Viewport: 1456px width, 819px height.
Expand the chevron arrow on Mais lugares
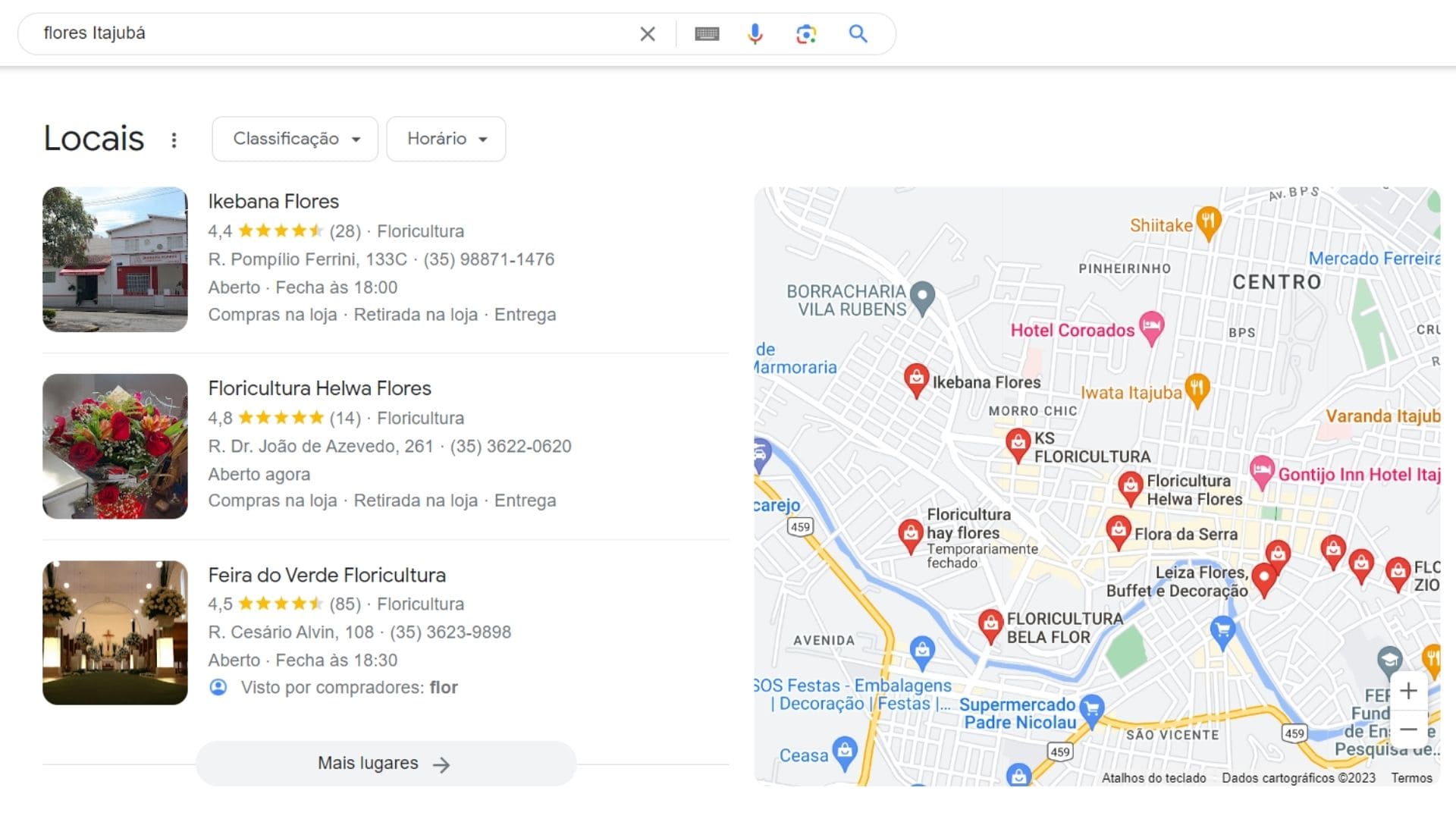pyautogui.click(x=441, y=764)
